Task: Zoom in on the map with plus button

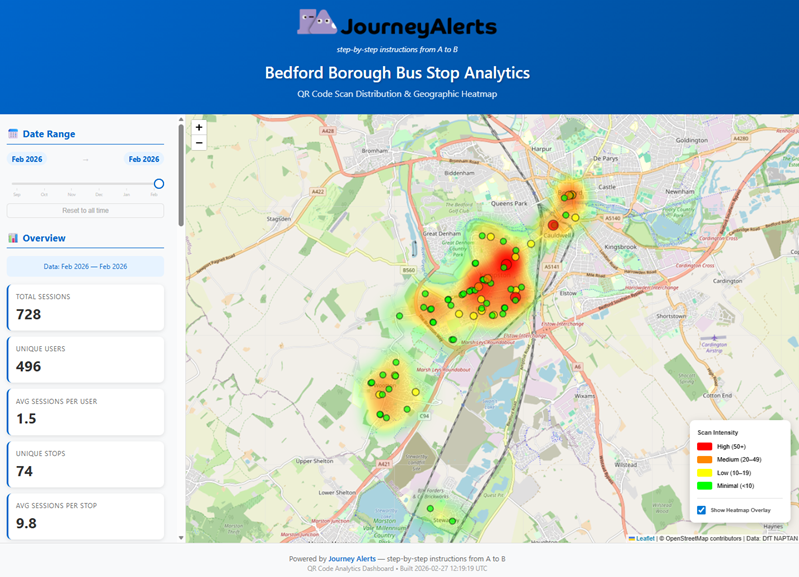Action: [x=199, y=127]
